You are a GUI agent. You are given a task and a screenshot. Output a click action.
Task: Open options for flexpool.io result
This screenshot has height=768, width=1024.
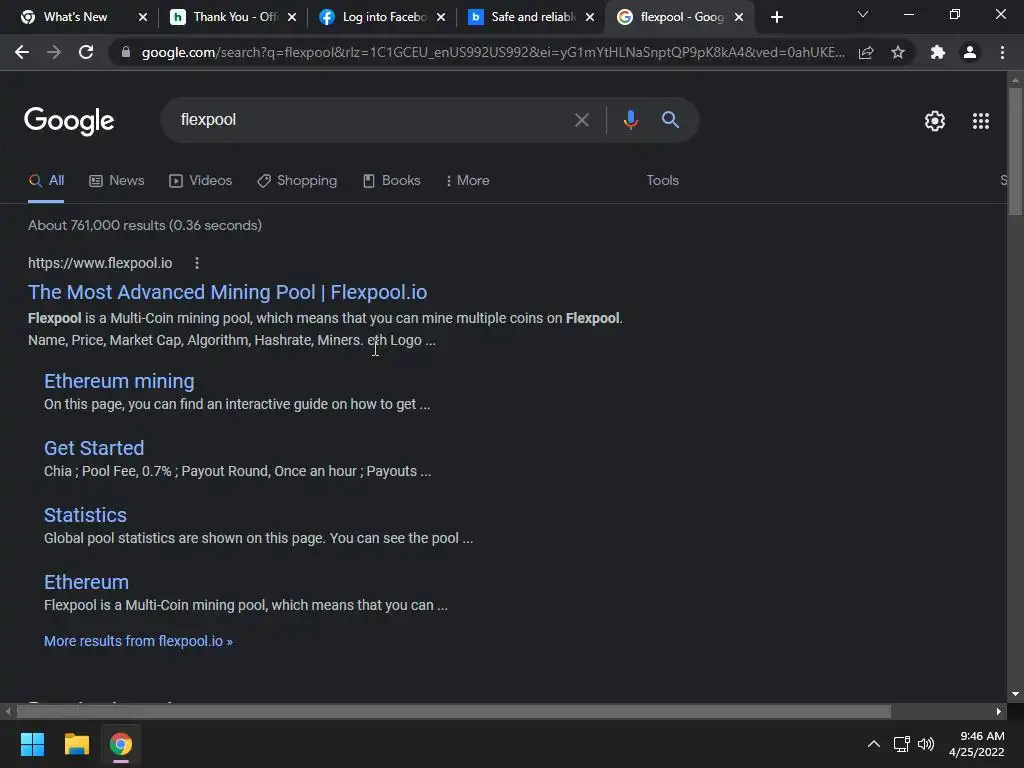pyautogui.click(x=197, y=263)
